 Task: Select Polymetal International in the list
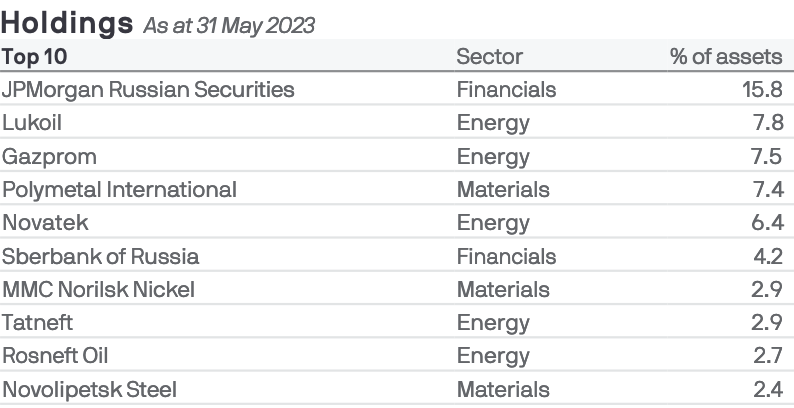[x=120, y=190]
